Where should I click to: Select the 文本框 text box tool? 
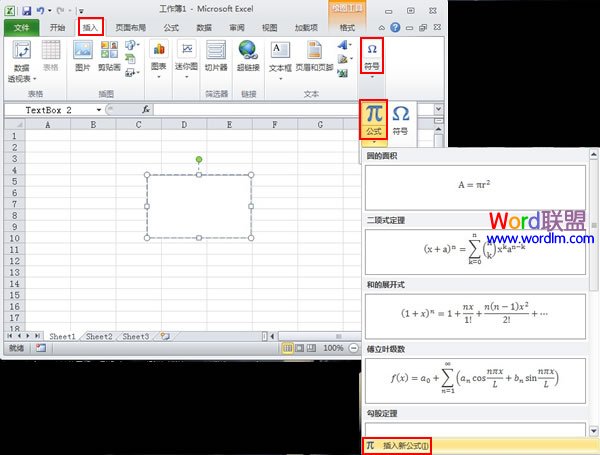280,57
